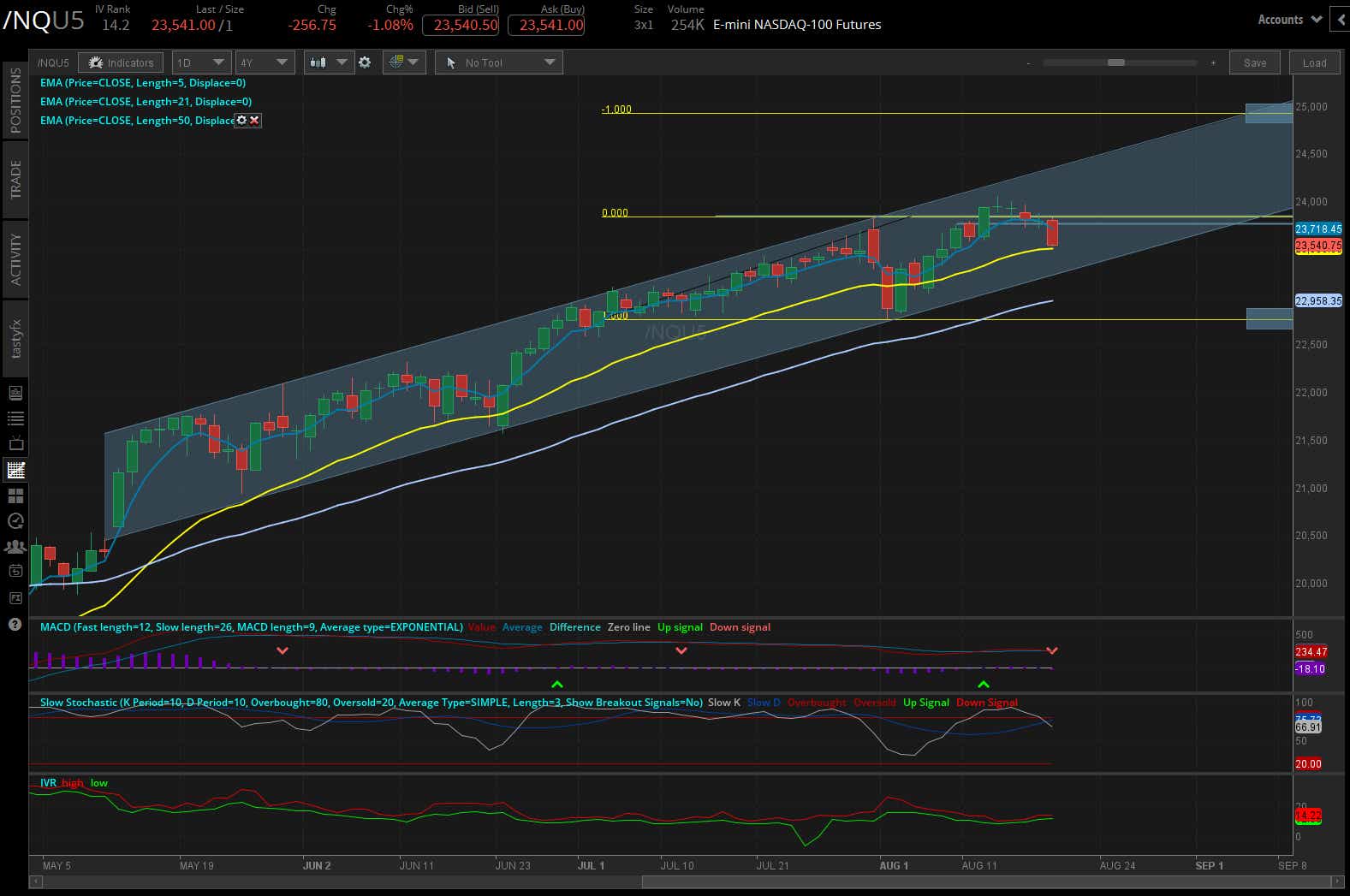Open the Activity side tab

click(x=15, y=259)
